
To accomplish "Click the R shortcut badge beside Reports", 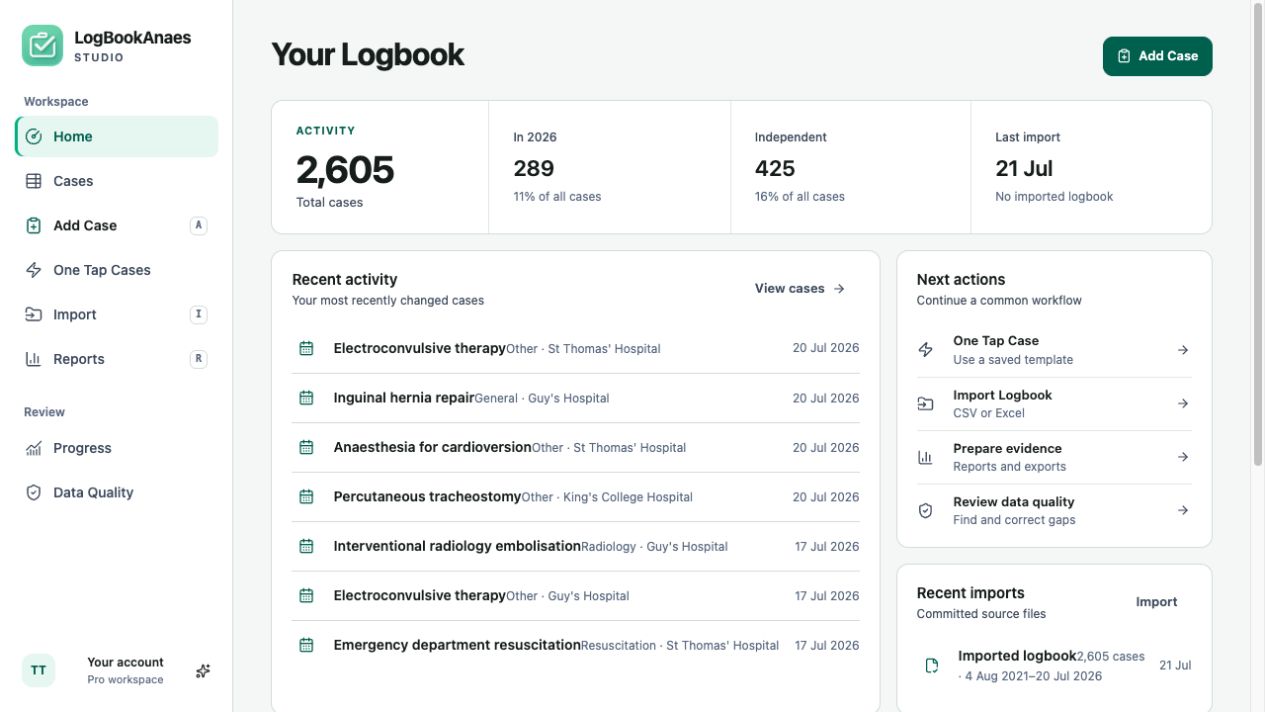I will 198,359.
